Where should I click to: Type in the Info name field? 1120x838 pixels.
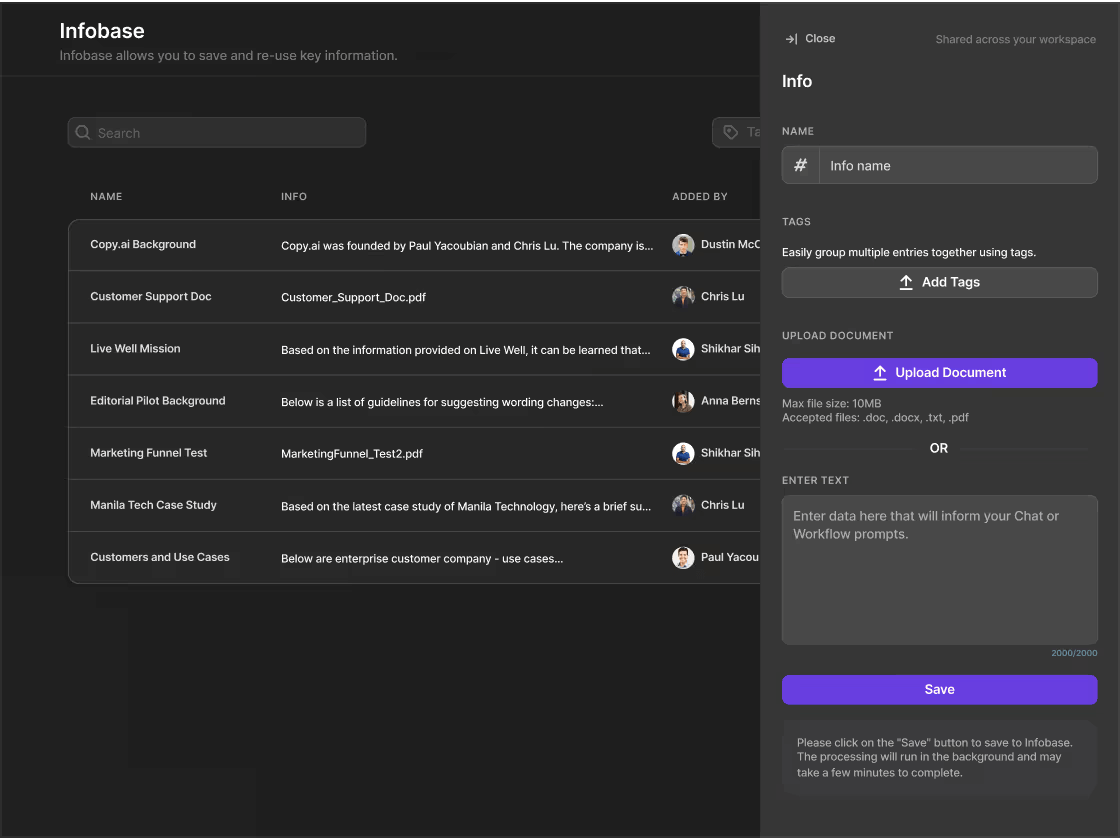pos(957,166)
